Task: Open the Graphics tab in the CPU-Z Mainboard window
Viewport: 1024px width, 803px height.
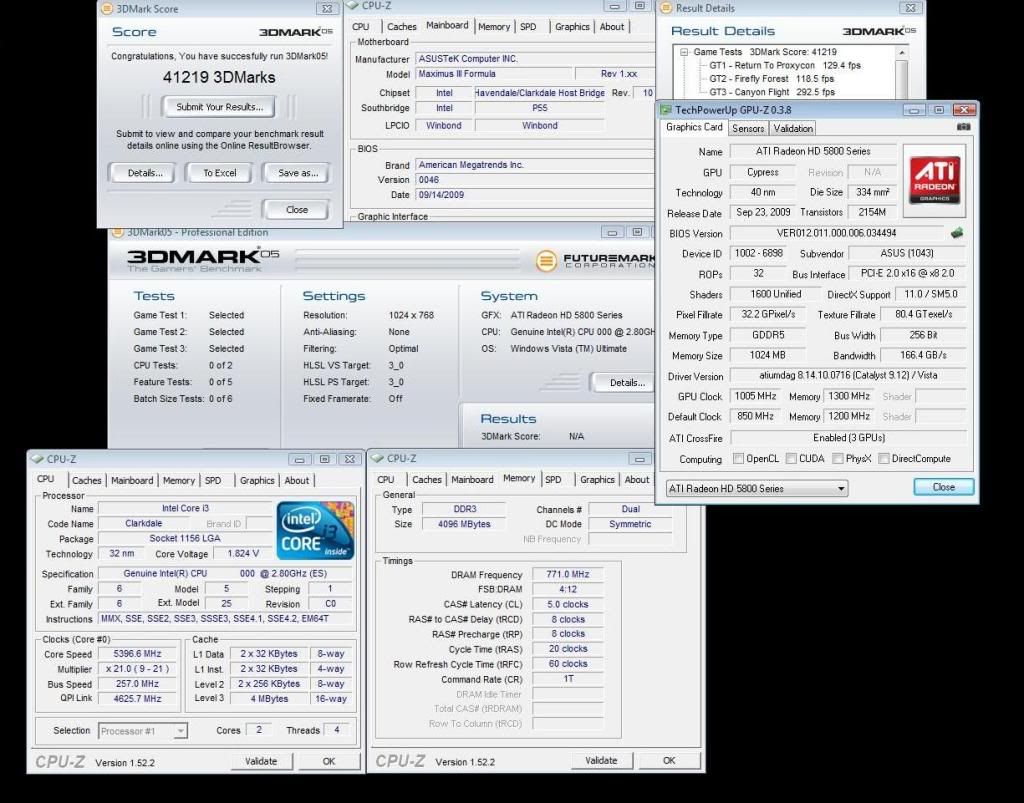Action: [x=572, y=27]
